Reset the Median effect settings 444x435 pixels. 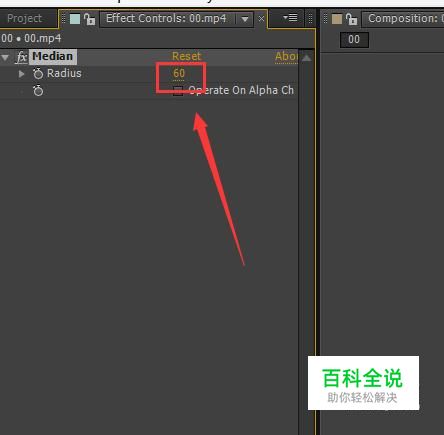coord(187,56)
